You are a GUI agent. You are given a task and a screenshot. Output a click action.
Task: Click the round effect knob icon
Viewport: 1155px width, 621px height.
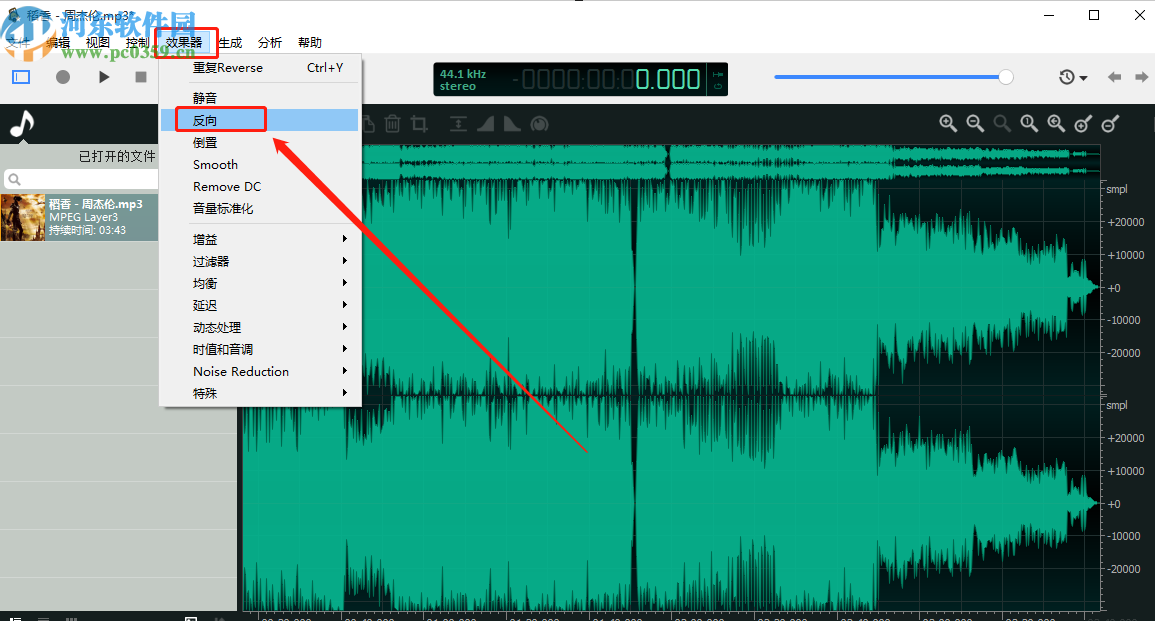click(540, 124)
